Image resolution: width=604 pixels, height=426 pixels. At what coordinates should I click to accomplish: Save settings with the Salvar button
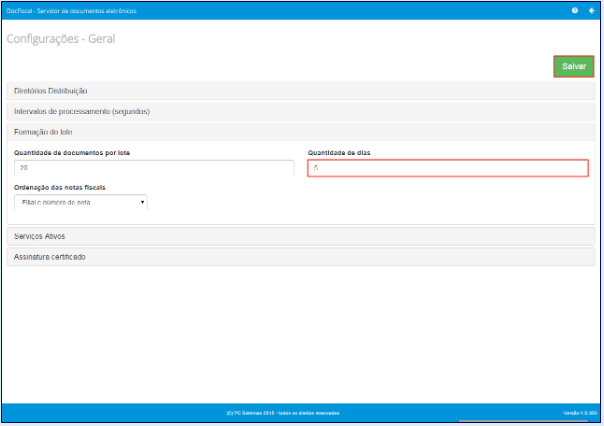tap(574, 66)
